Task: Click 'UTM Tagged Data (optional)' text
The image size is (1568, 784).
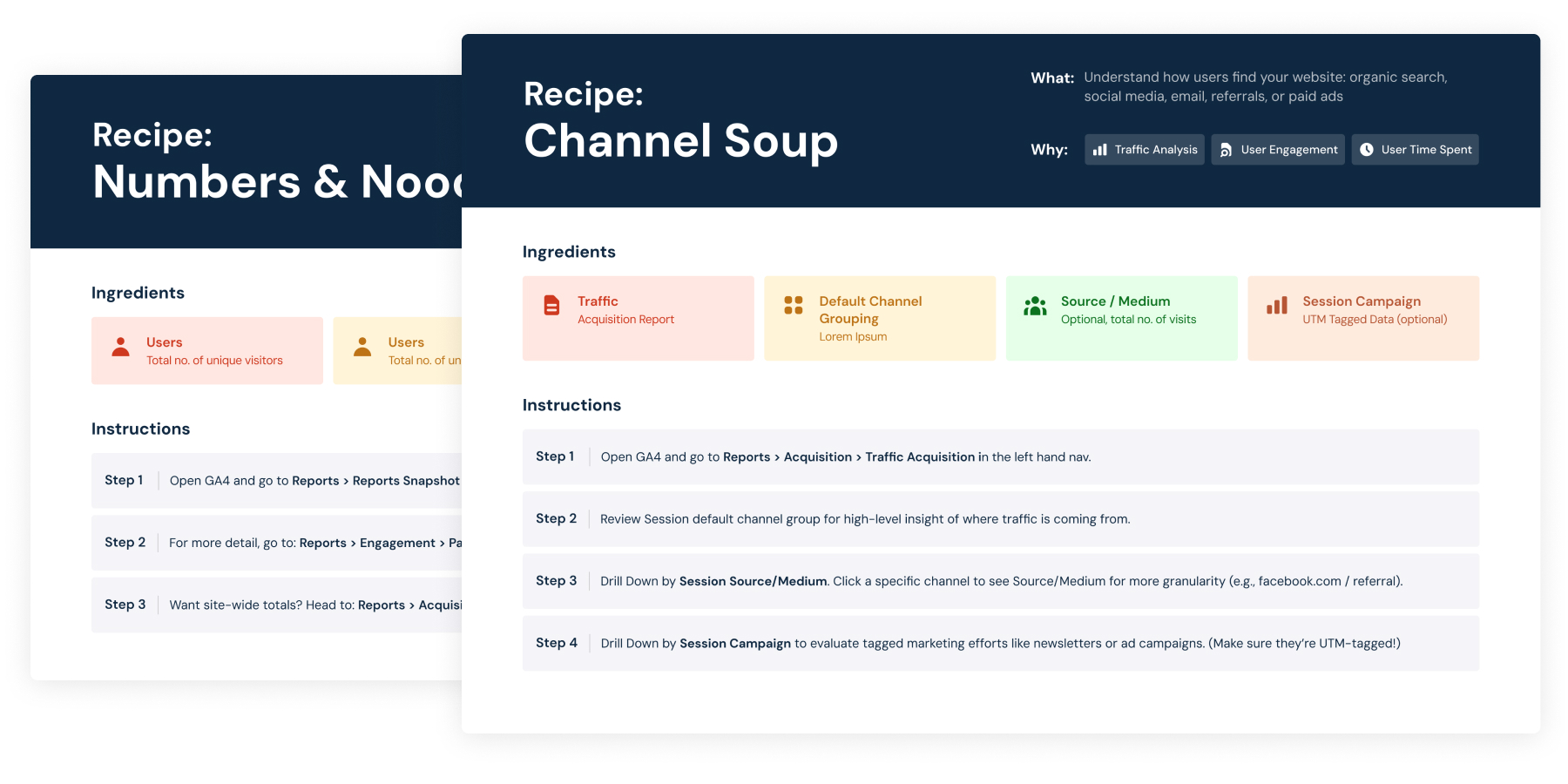Action: point(1375,320)
